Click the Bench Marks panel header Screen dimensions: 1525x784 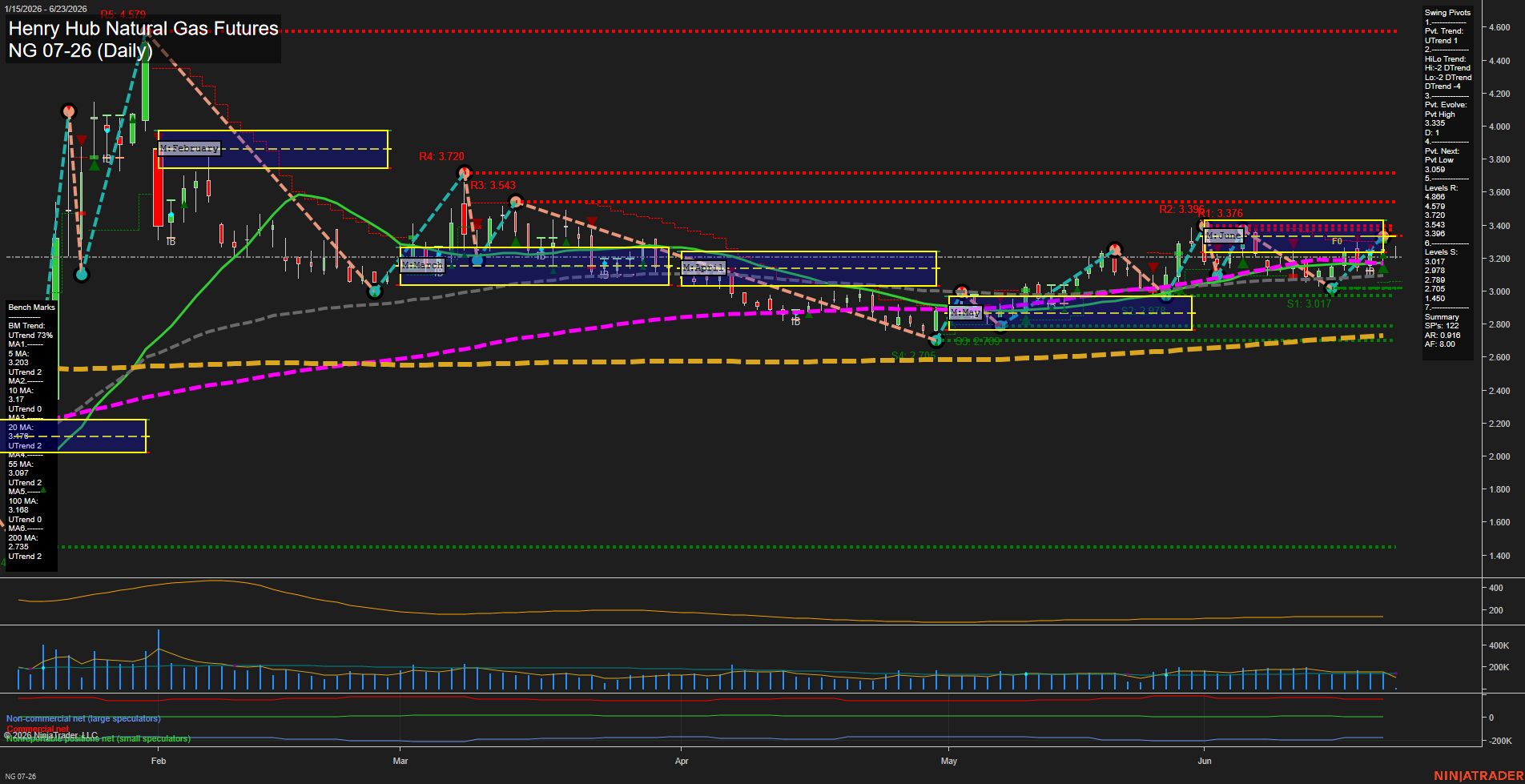31,308
